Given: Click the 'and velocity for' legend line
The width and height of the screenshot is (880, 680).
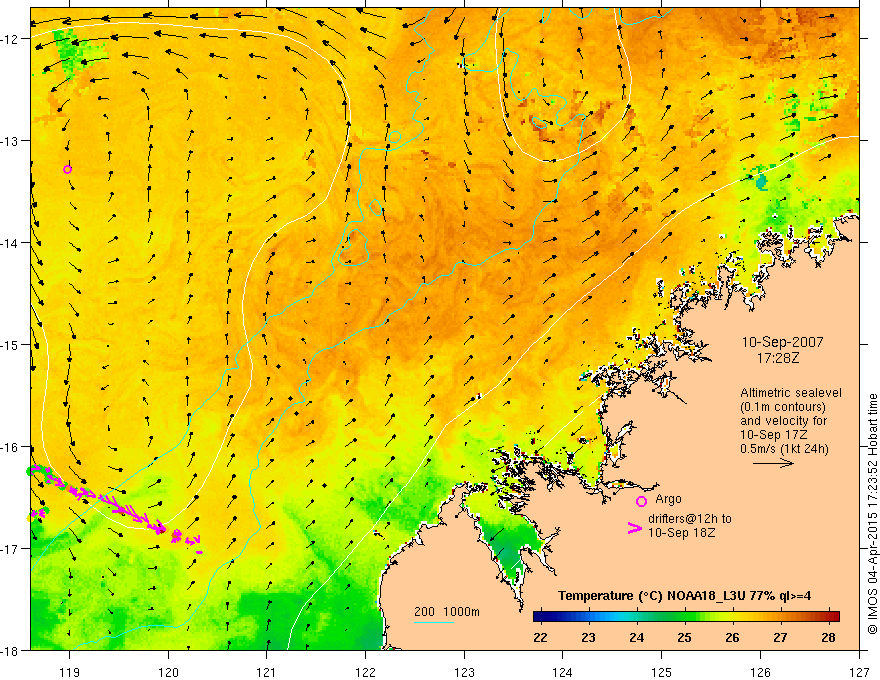Looking at the screenshot, I should coord(783,421).
